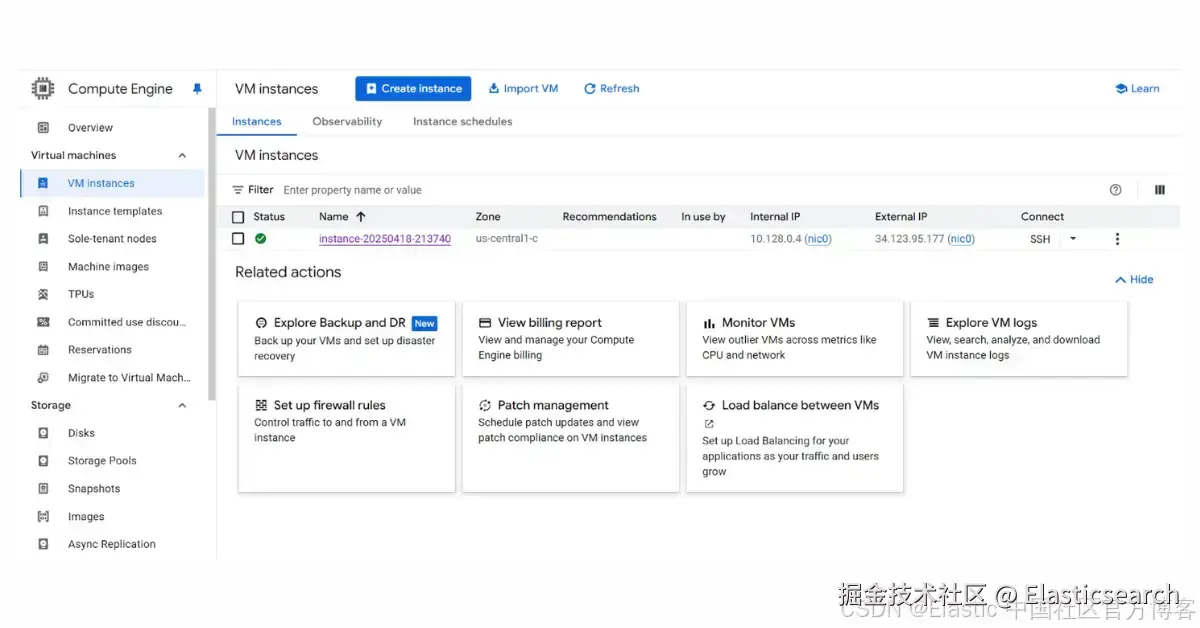
Task: Click the Overview sidebar icon
Action: tap(43, 128)
